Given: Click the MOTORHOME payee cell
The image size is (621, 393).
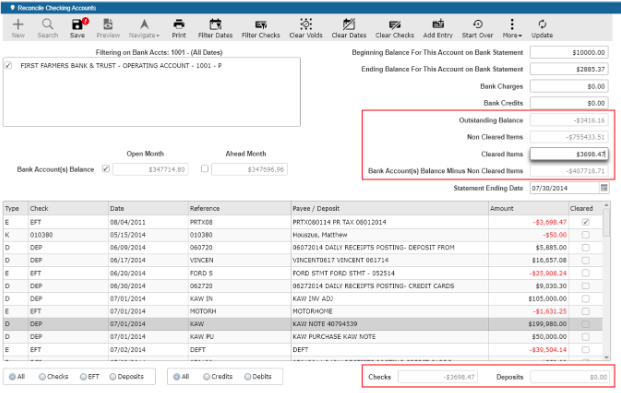Looking at the screenshot, I should coord(389,311).
